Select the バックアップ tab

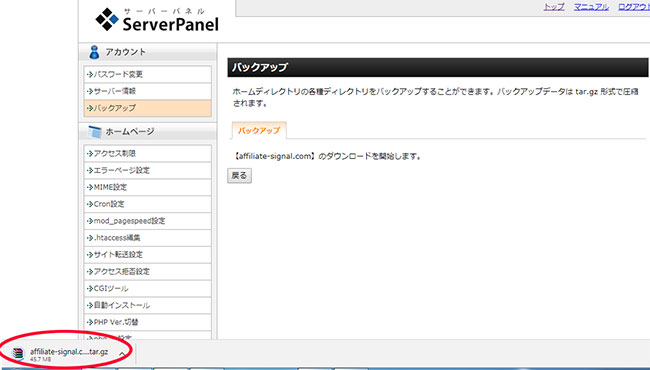click(259, 131)
